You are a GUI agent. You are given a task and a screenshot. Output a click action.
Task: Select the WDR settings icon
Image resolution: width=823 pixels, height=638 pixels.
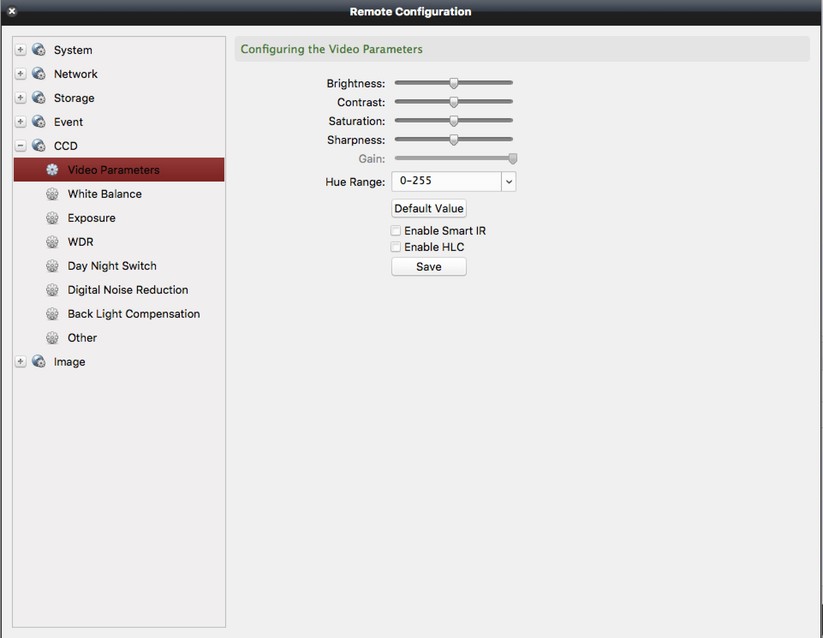click(x=52, y=241)
